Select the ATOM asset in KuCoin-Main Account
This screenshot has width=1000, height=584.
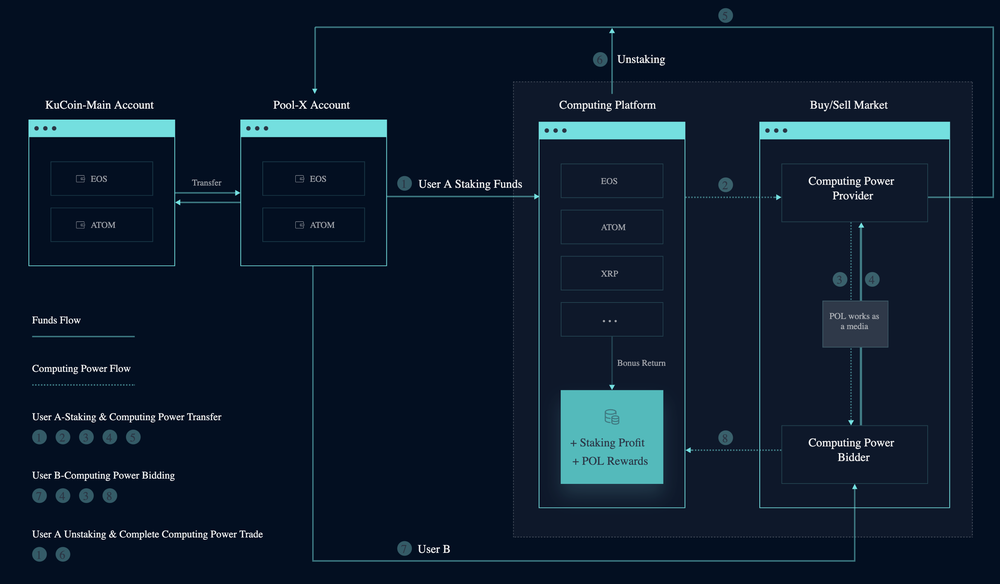pos(101,225)
